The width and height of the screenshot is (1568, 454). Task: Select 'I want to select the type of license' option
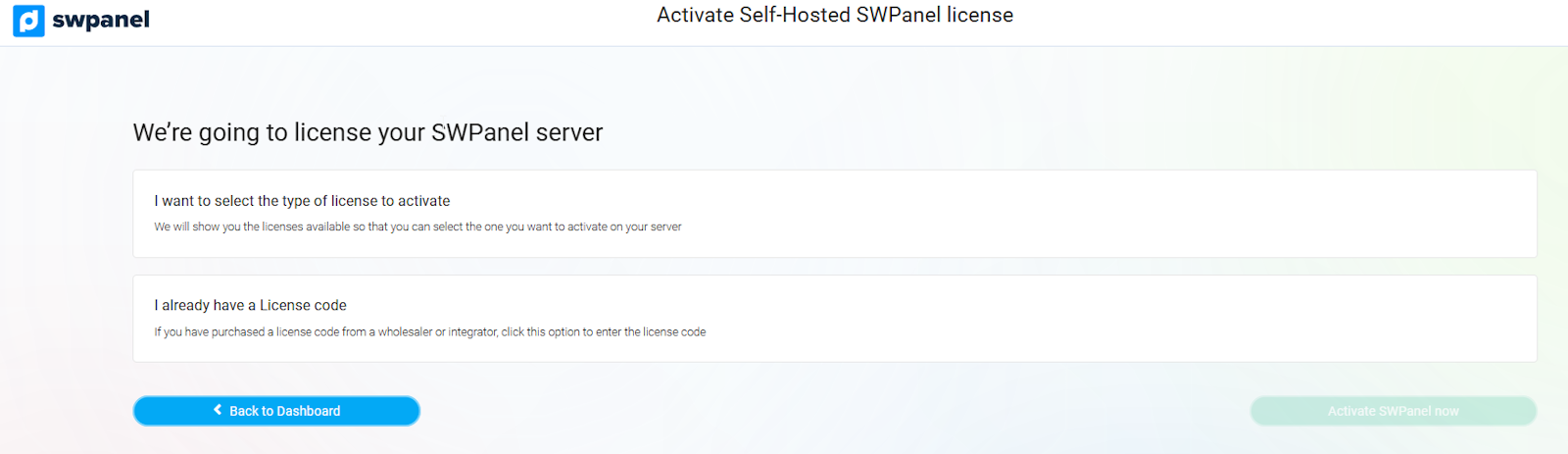tap(835, 214)
